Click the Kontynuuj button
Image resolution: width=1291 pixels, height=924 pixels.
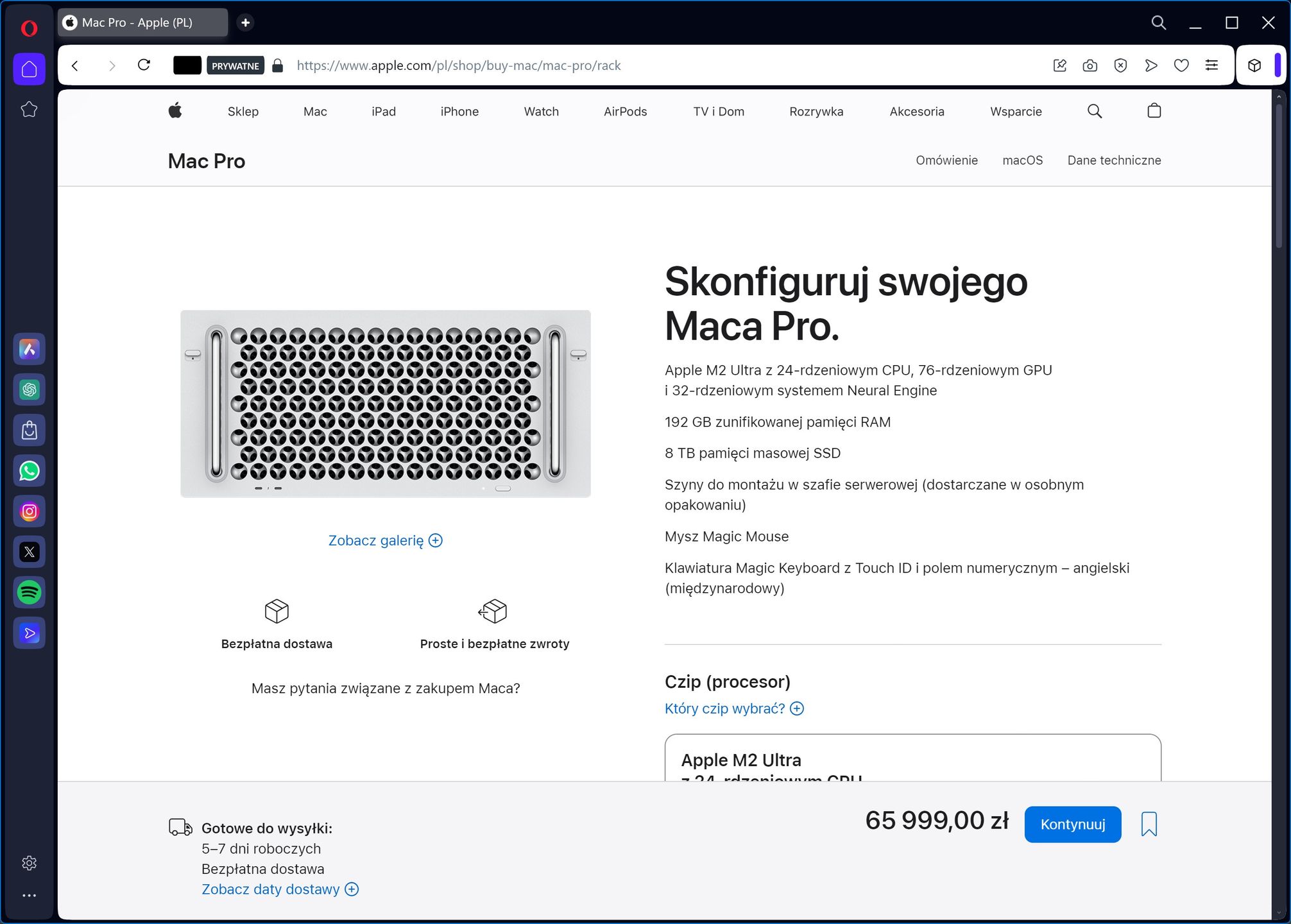pos(1072,824)
